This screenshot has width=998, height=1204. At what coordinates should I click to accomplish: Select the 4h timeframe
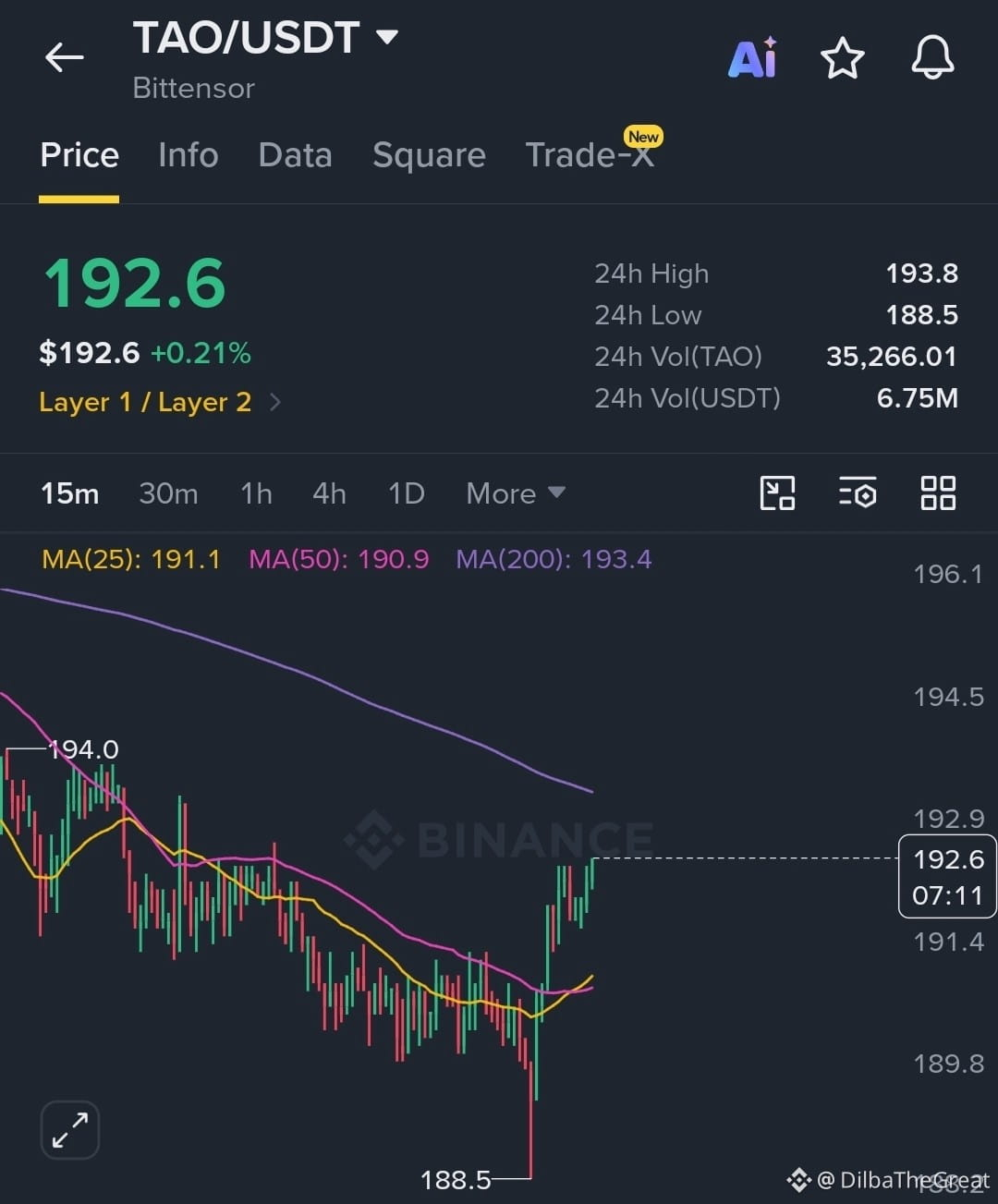coord(329,493)
